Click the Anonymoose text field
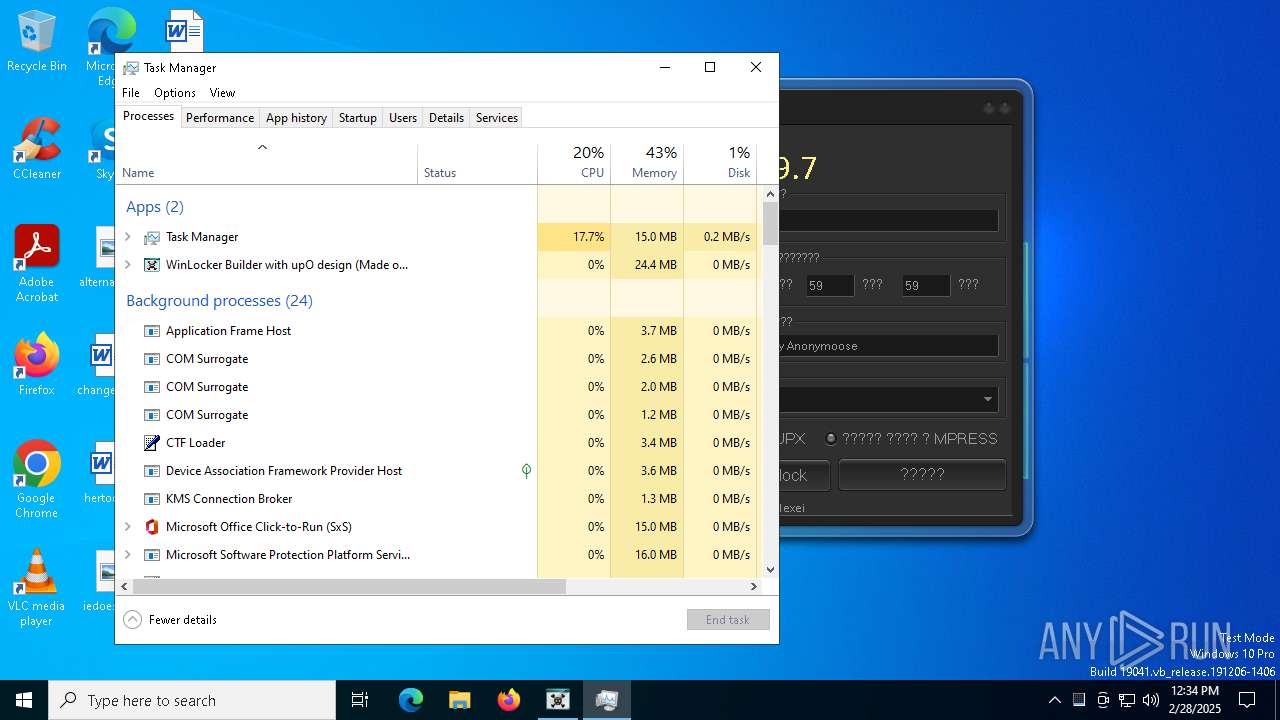This screenshot has height=720, width=1280. (x=889, y=345)
